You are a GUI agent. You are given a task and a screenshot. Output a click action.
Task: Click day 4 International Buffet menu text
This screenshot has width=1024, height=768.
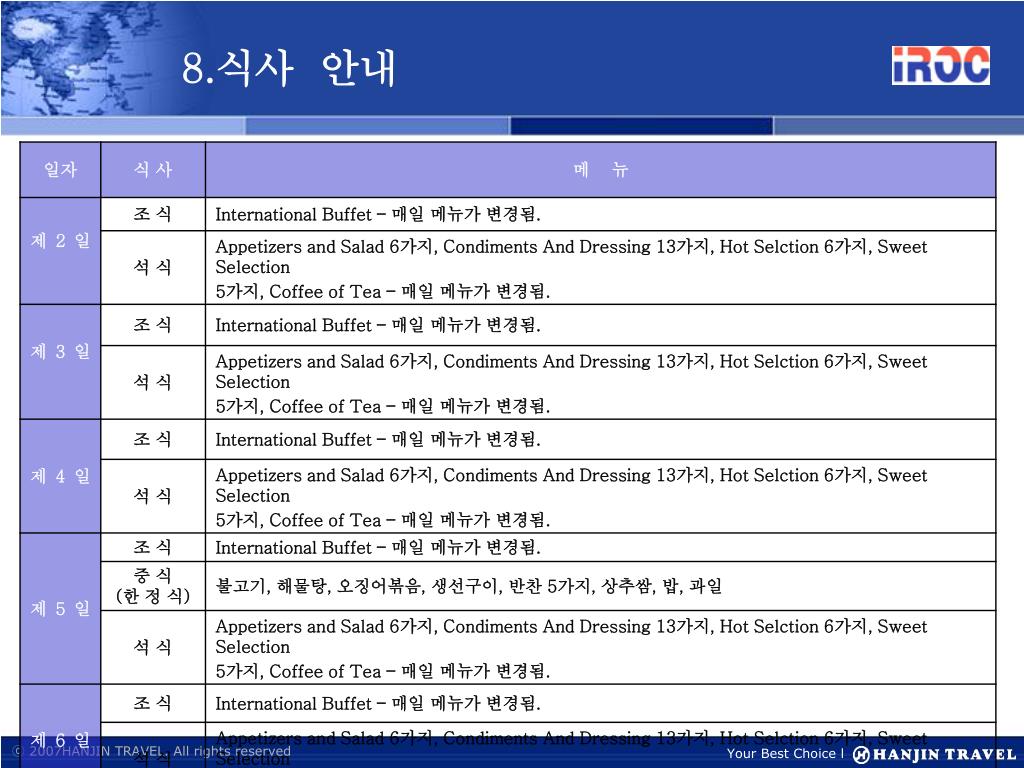378,440
